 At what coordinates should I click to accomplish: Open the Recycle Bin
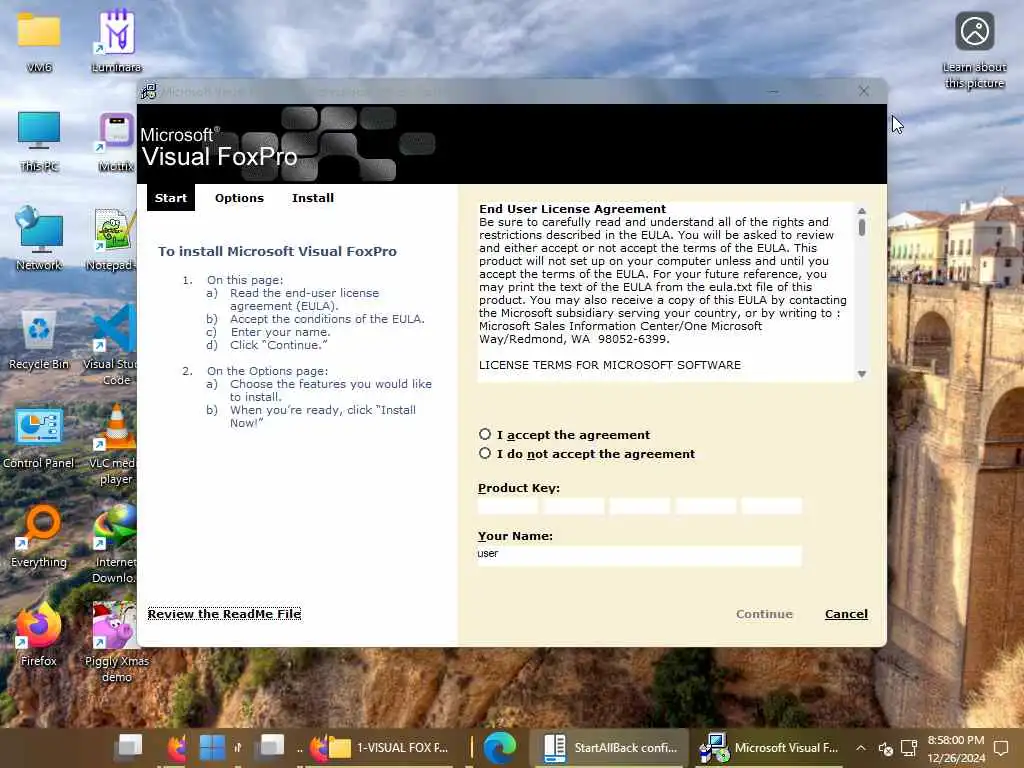[x=39, y=338]
